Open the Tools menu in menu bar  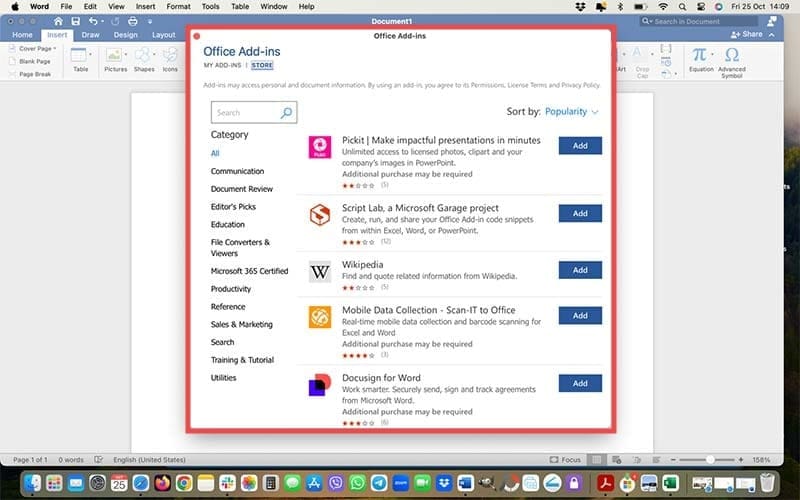click(x=209, y=6)
